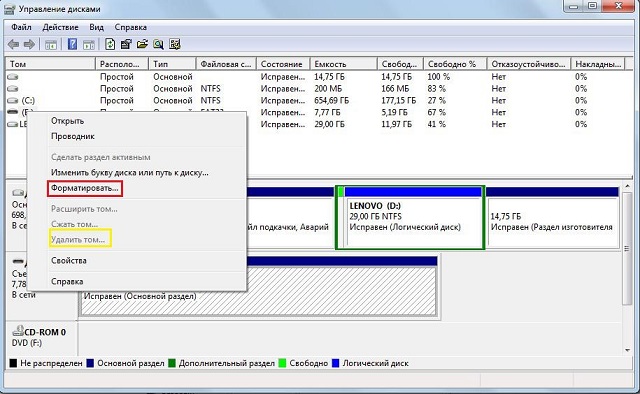
Task: Choose Изменить букву диска или путь
Action: pyautogui.click(x=130, y=173)
